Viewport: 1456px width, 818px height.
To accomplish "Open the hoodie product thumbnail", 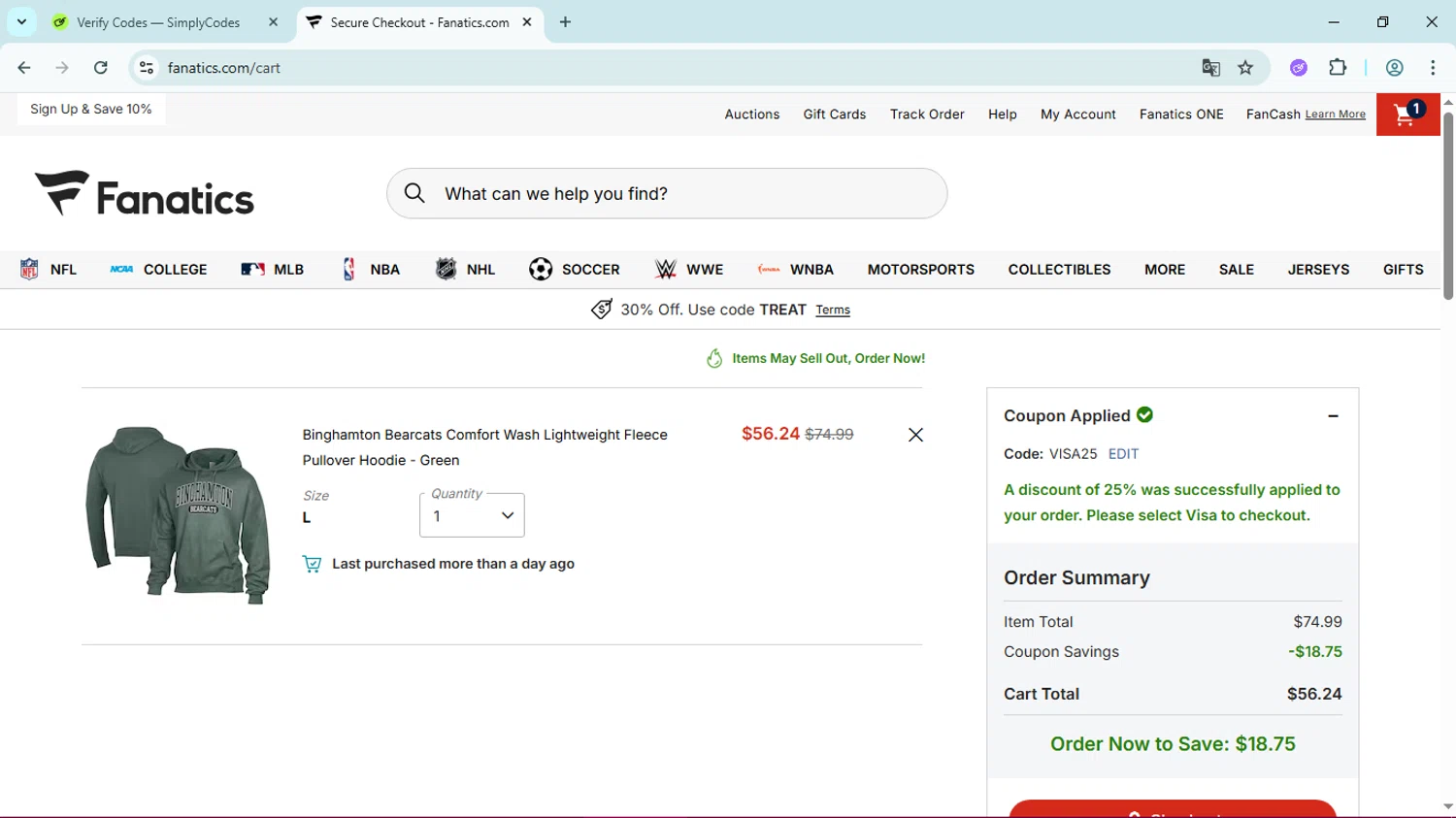I will click(x=178, y=515).
